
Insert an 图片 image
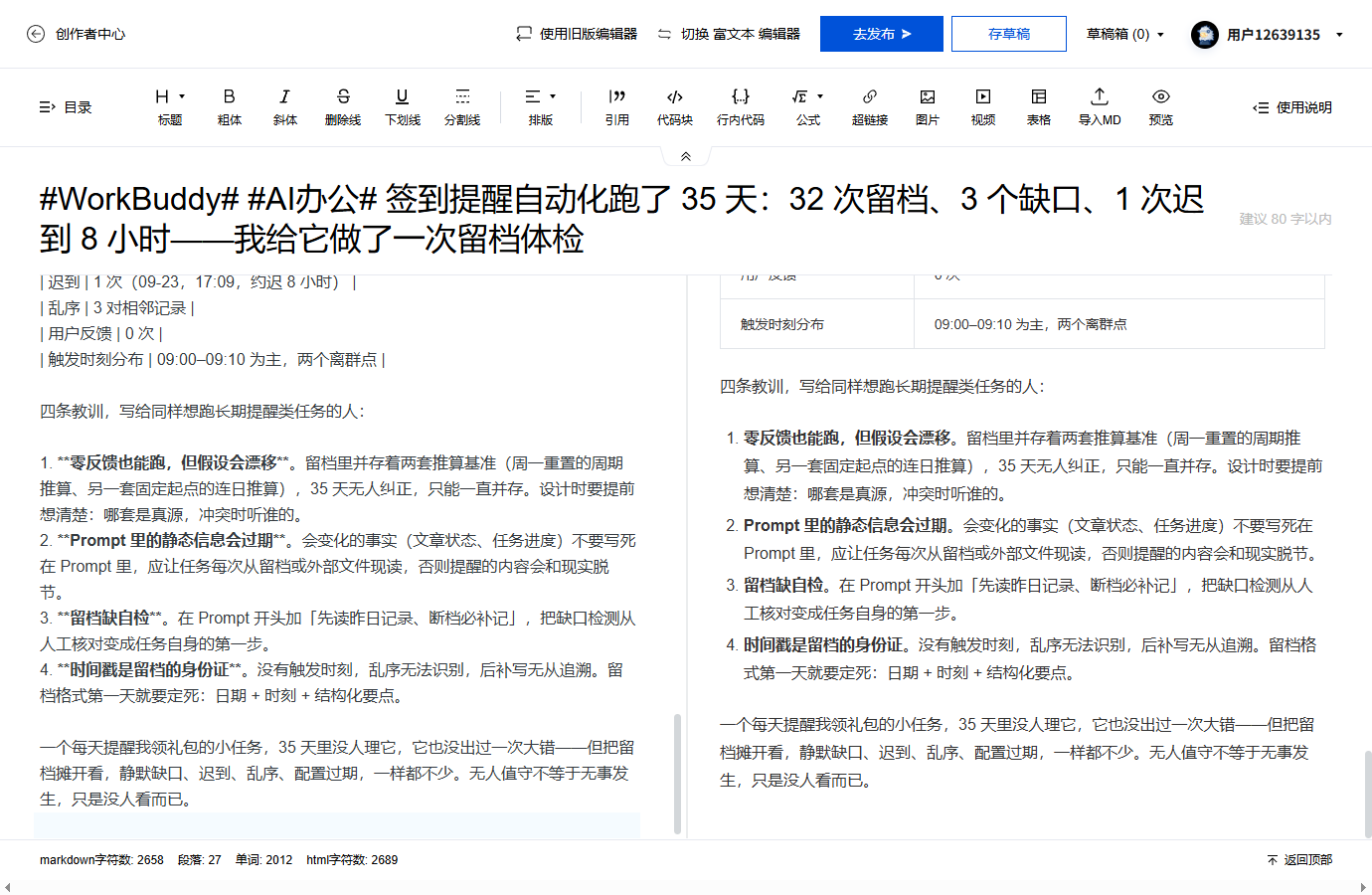click(928, 106)
